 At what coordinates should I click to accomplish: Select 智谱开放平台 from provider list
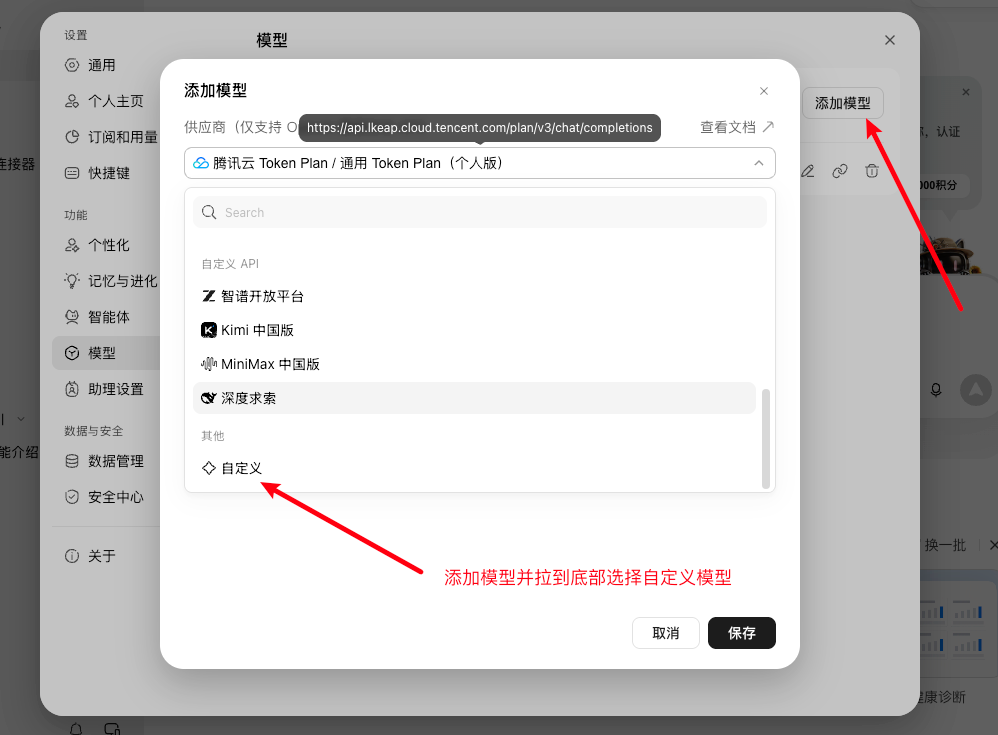click(474, 296)
